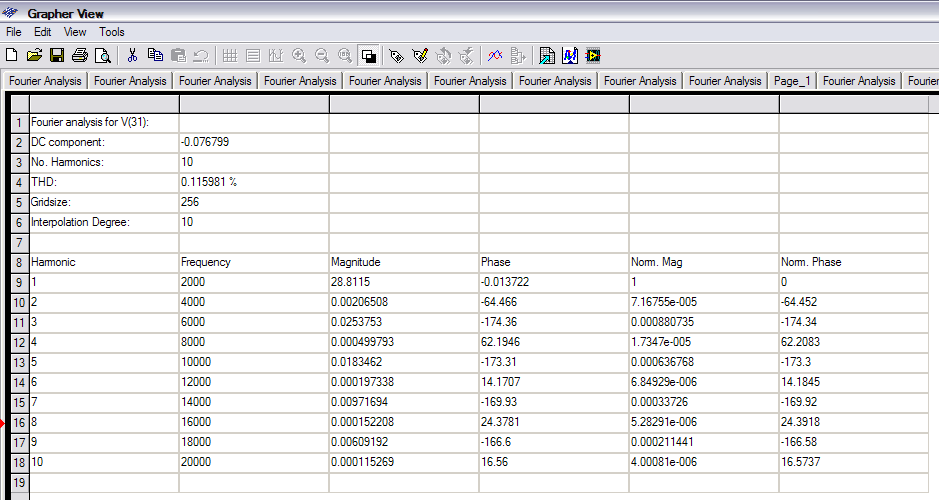Click the THD value 0.115981 %
Screen dimensions: 939x500
(254, 182)
